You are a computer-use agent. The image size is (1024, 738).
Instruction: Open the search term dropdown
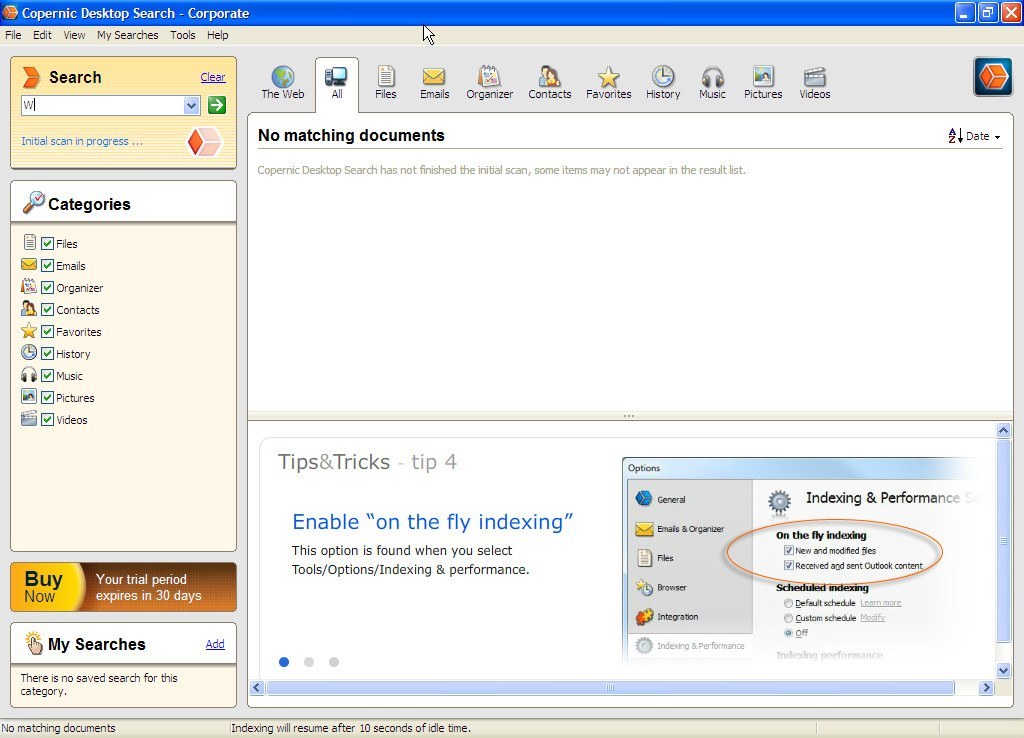coord(190,105)
